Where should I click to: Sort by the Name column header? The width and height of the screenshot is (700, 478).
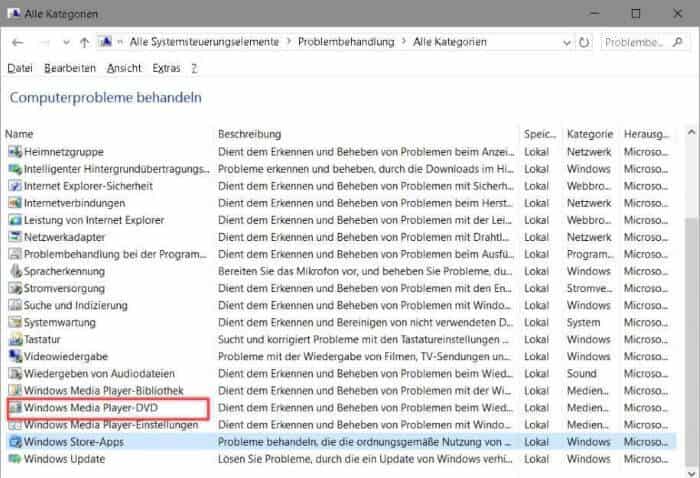19,134
